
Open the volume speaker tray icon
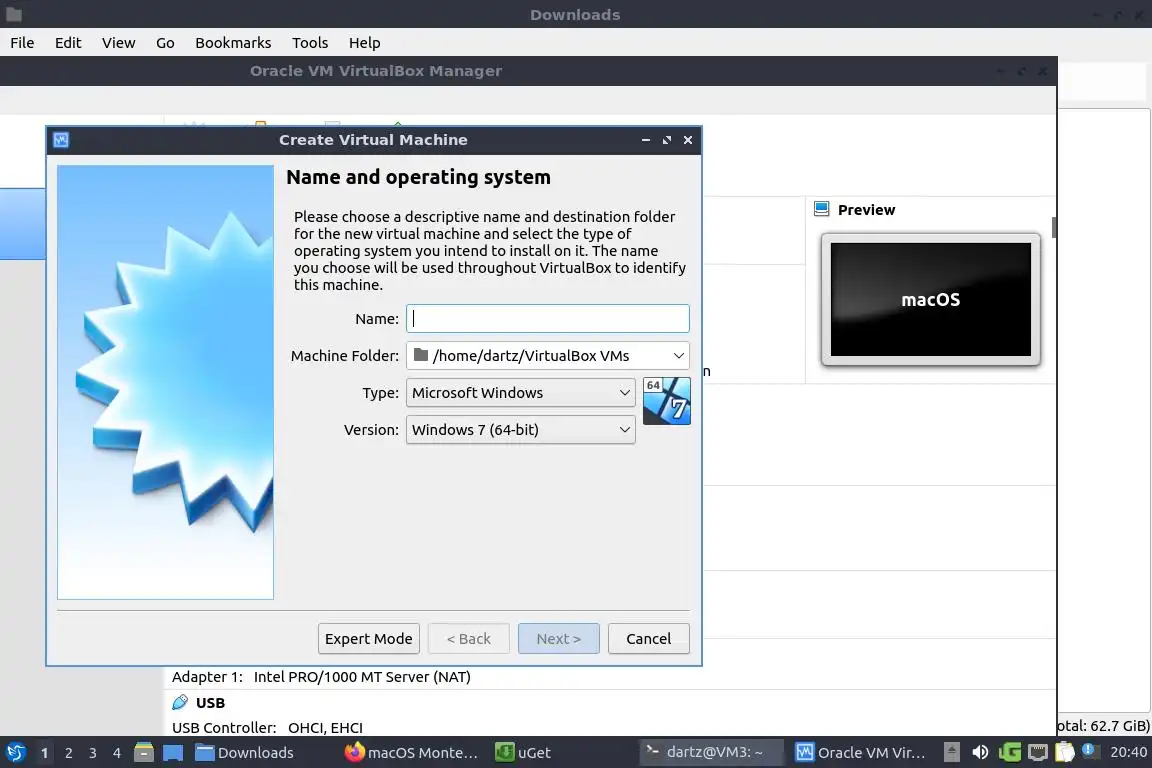pos(980,752)
